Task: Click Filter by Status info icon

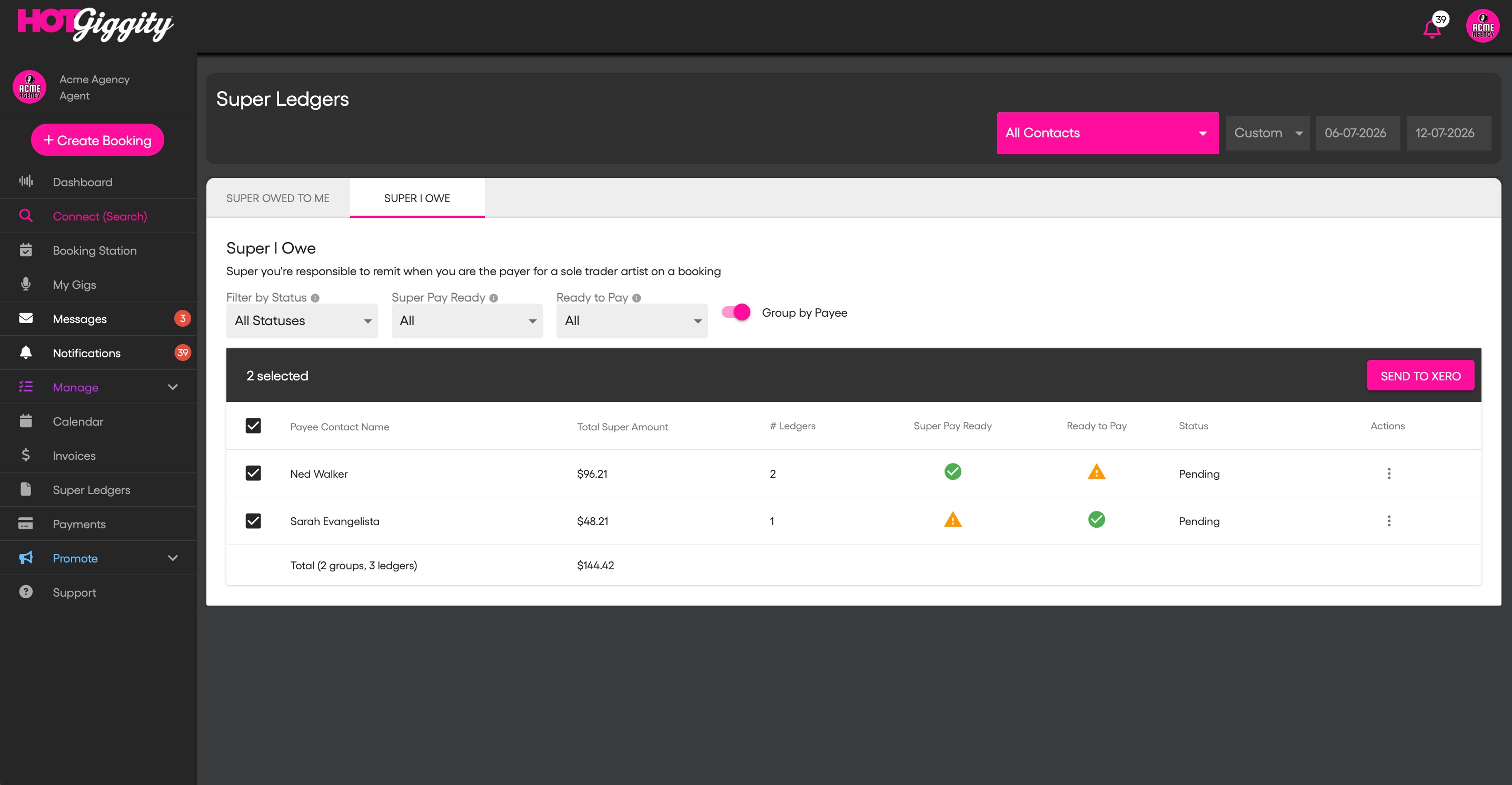Action: (315, 298)
